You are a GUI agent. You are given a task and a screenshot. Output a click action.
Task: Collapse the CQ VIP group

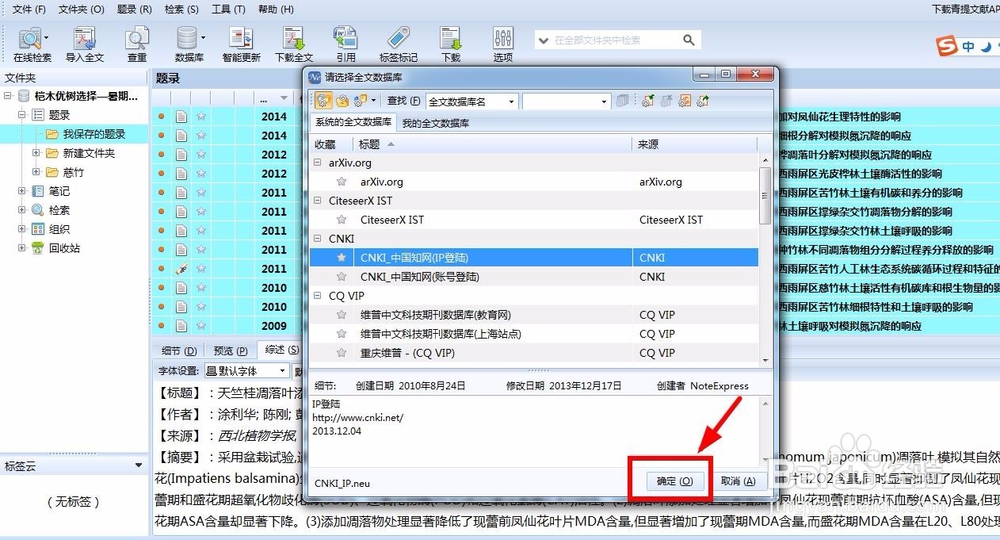pos(318,295)
